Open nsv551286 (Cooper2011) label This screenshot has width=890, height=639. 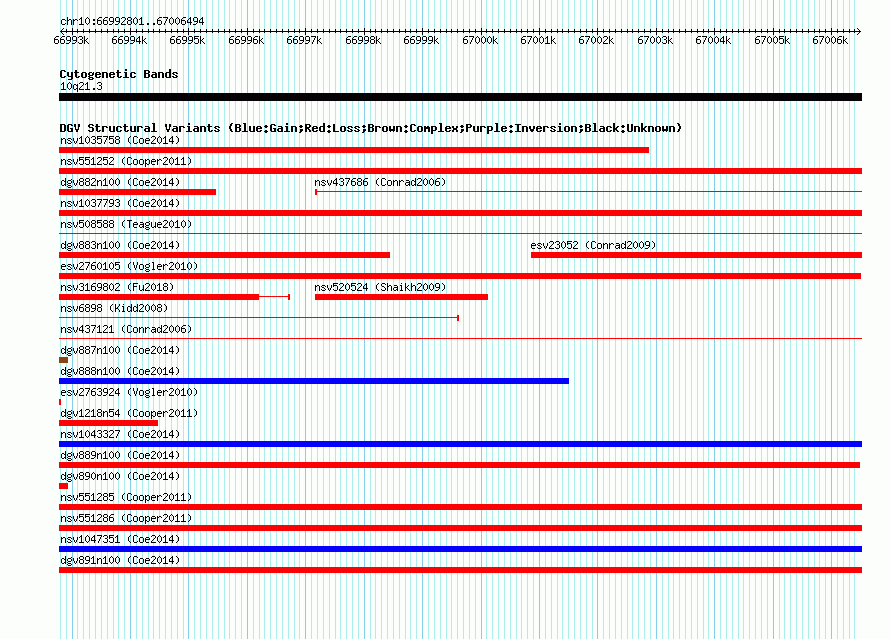126,518
